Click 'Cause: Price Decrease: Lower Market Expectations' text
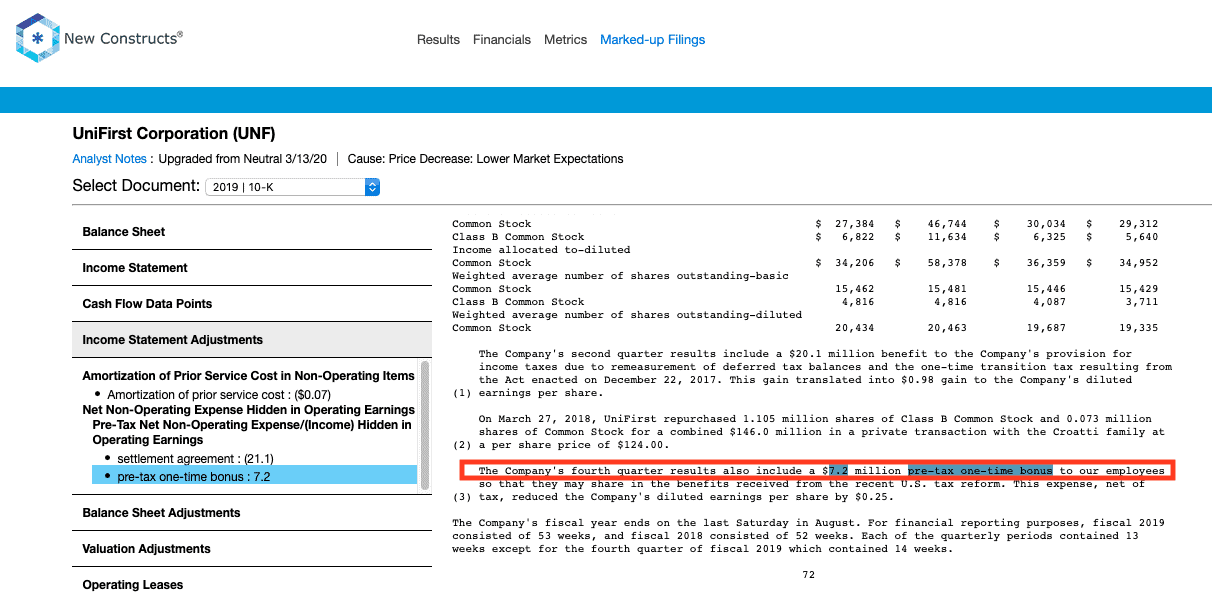This screenshot has width=1212, height=601. tap(485, 159)
